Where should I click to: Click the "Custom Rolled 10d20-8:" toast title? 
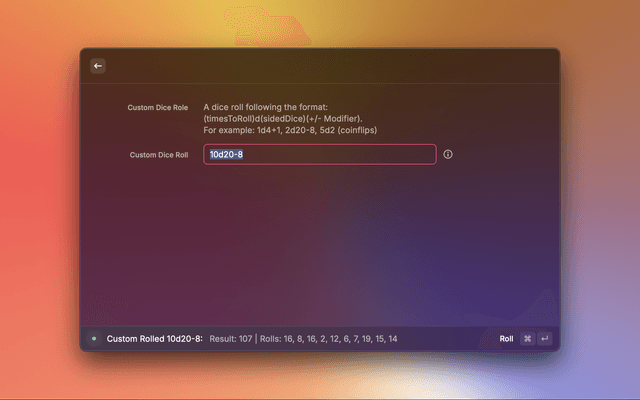point(155,339)
